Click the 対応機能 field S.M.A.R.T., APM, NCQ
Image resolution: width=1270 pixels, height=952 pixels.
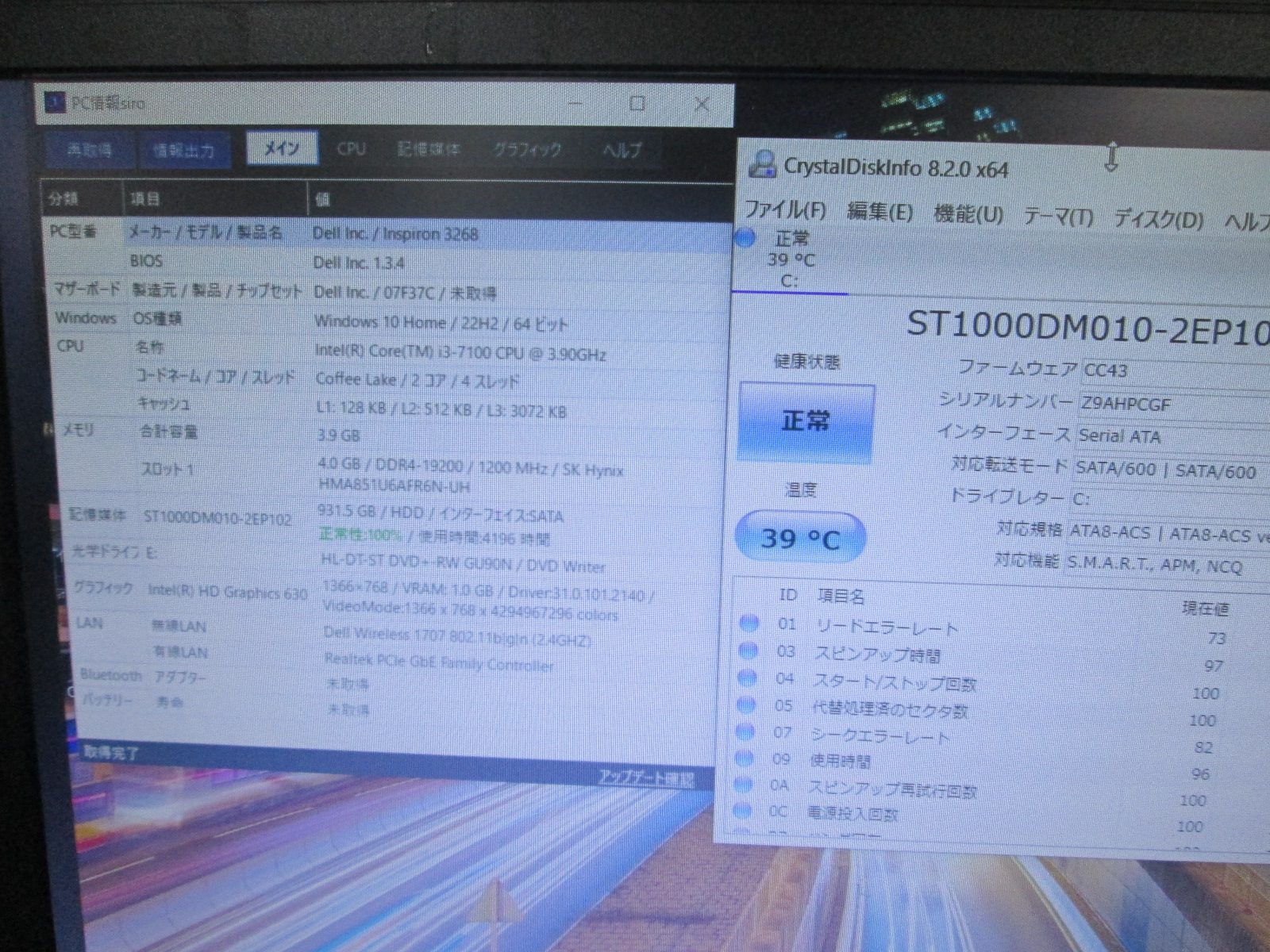pos(1166,565)
